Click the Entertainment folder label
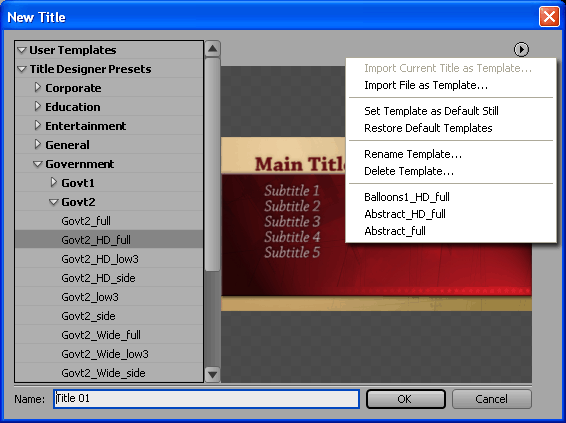Image resolution: width=566 pixels, height=423 pixels. pyautogui.click(x=86, y=126)
